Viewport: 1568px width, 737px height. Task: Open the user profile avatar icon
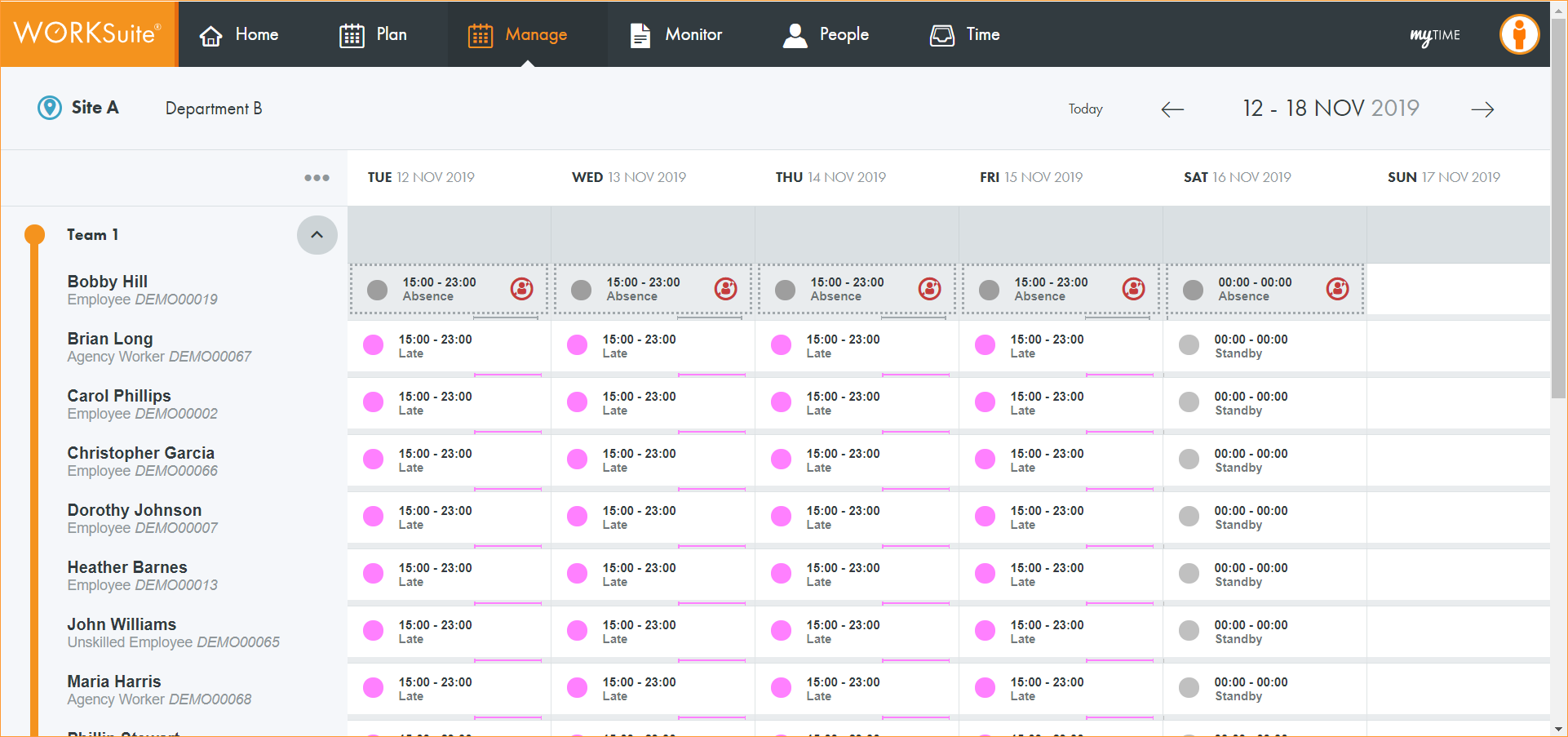(1518, 35)
